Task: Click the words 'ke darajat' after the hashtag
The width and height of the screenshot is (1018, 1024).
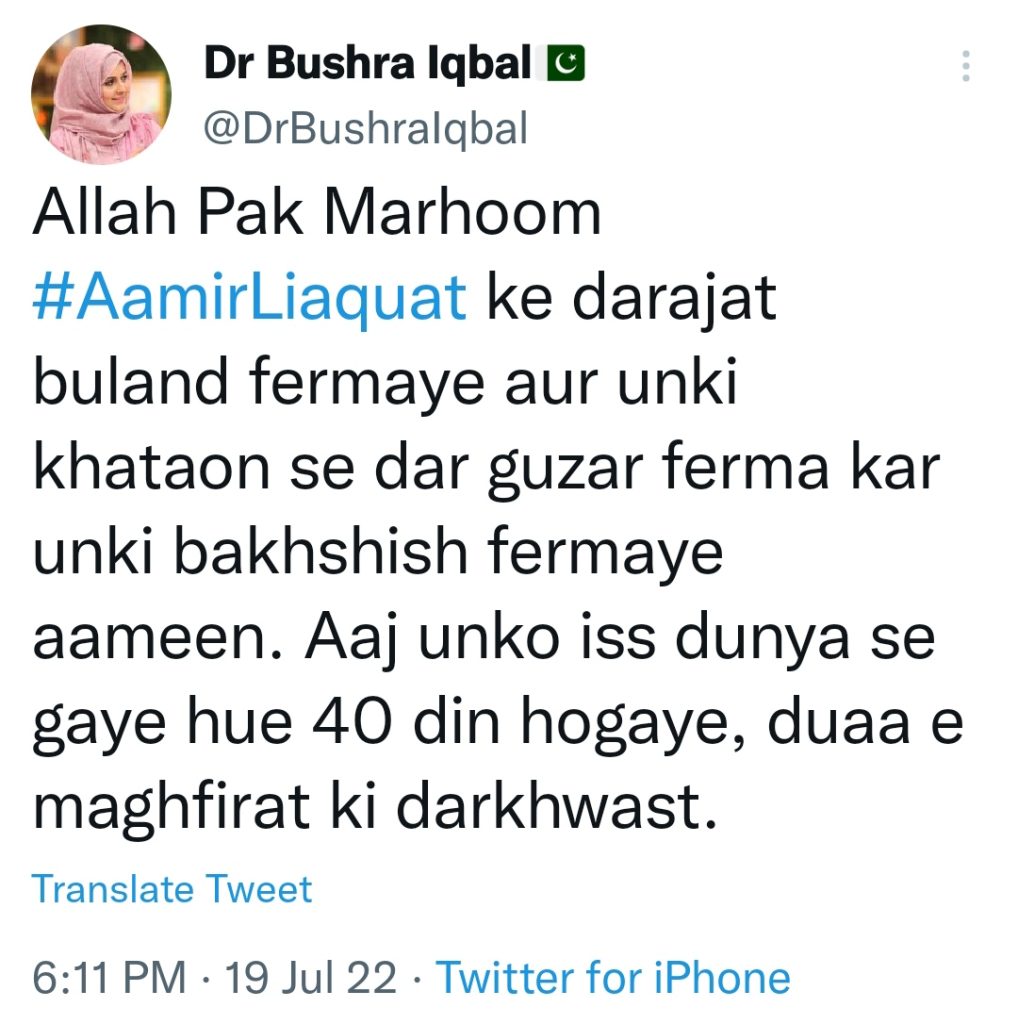Action: [x=631, y=298]
